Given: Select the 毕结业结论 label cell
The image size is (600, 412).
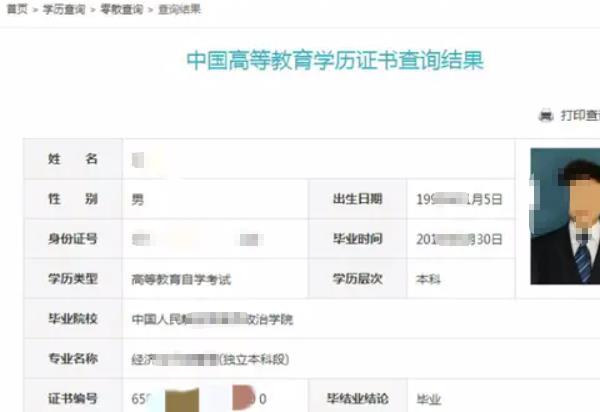Looking at the screenshot, I should coord(357,398).
